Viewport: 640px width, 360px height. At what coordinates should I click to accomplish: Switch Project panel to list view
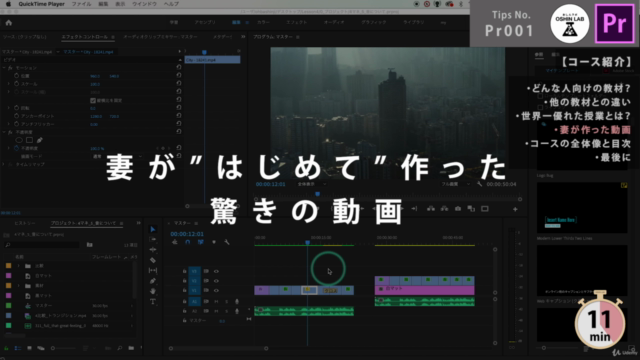18,348
